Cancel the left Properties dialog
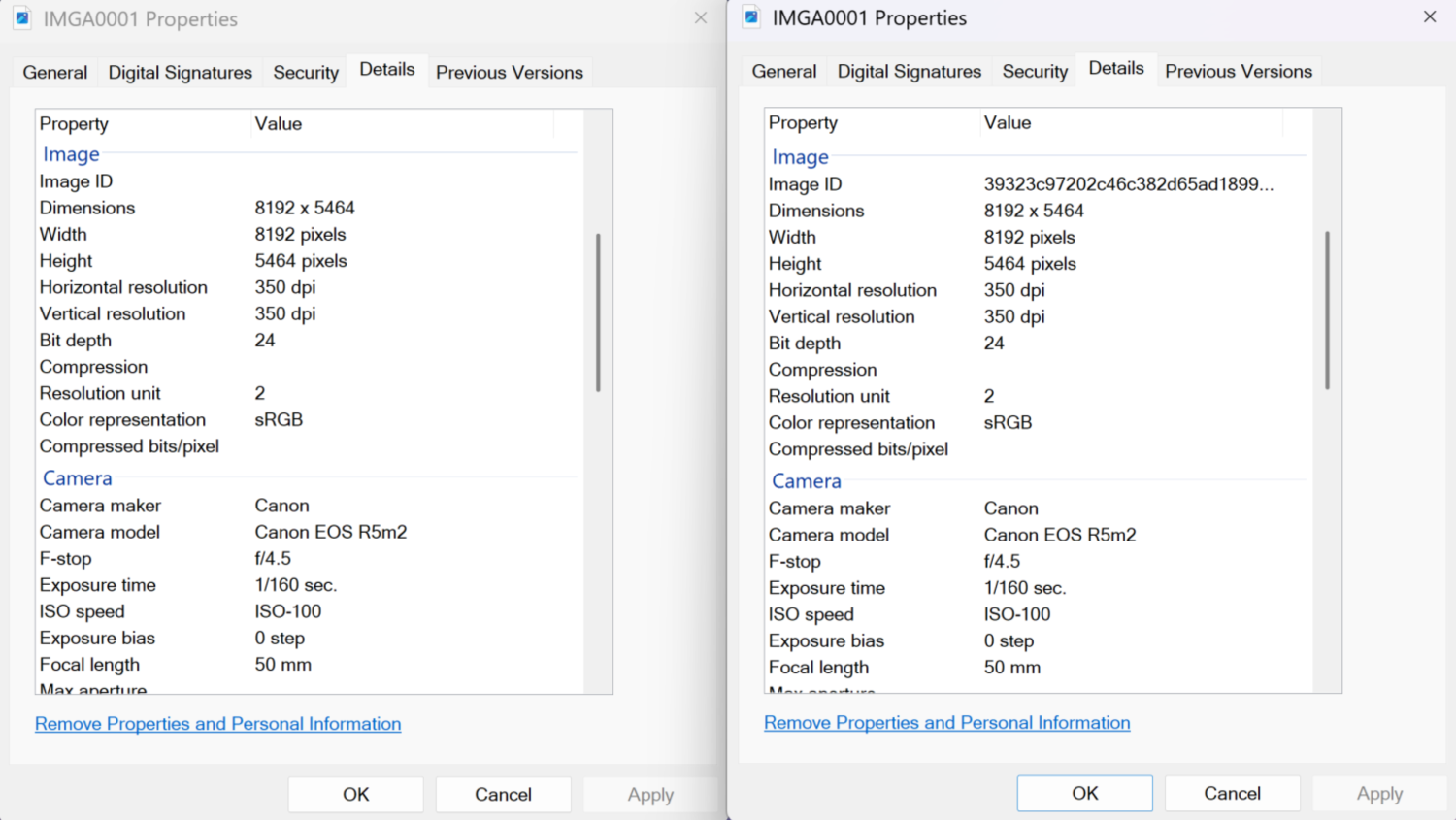 click(503, 794)
